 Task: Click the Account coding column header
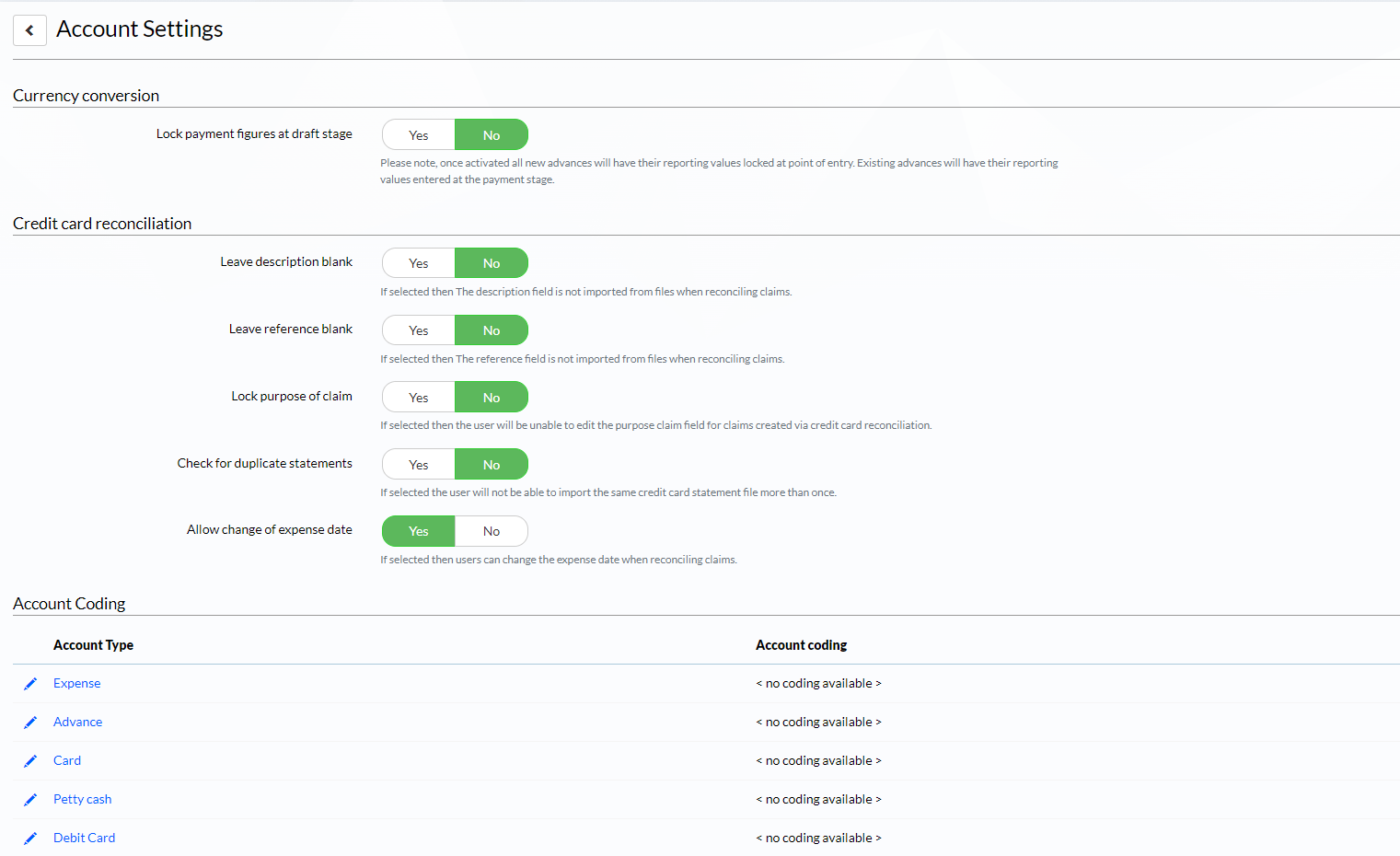click(802, 645)
